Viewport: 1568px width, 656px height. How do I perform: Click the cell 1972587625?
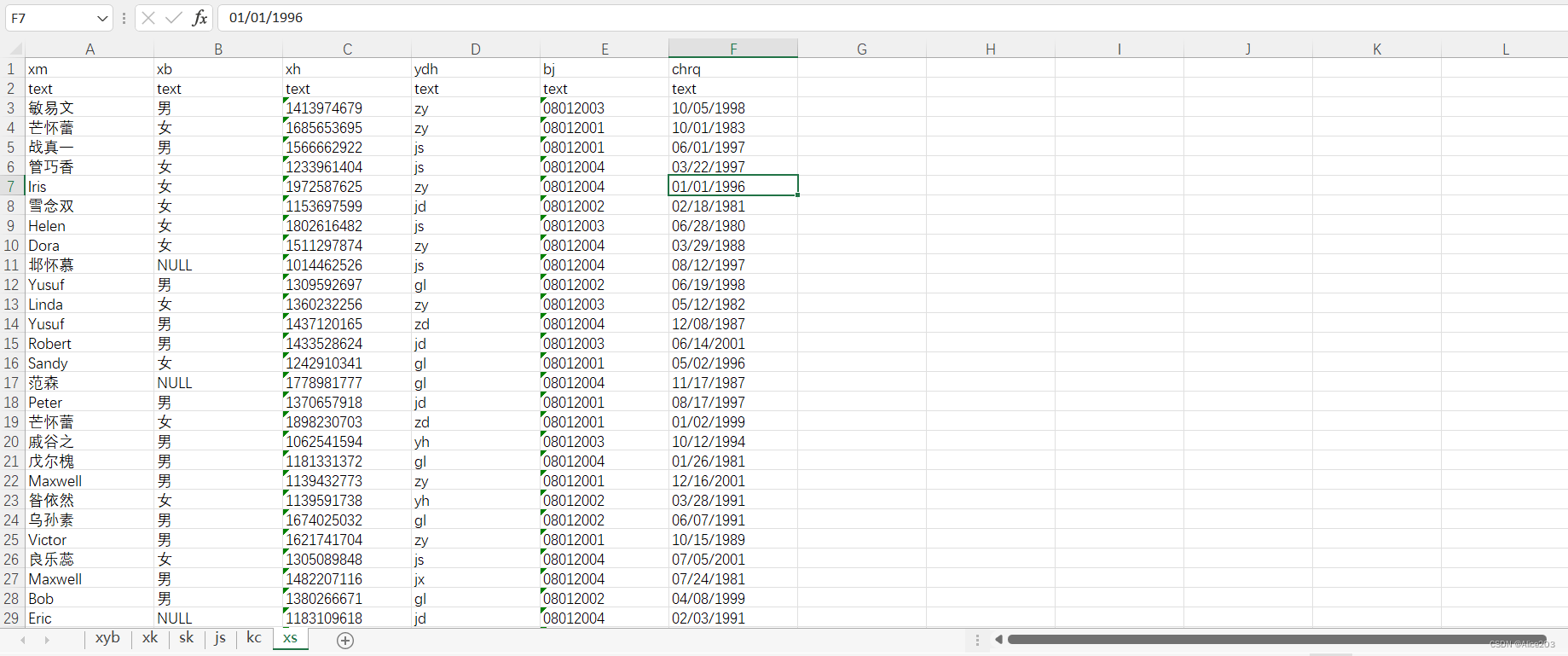(x=347, y=187)
